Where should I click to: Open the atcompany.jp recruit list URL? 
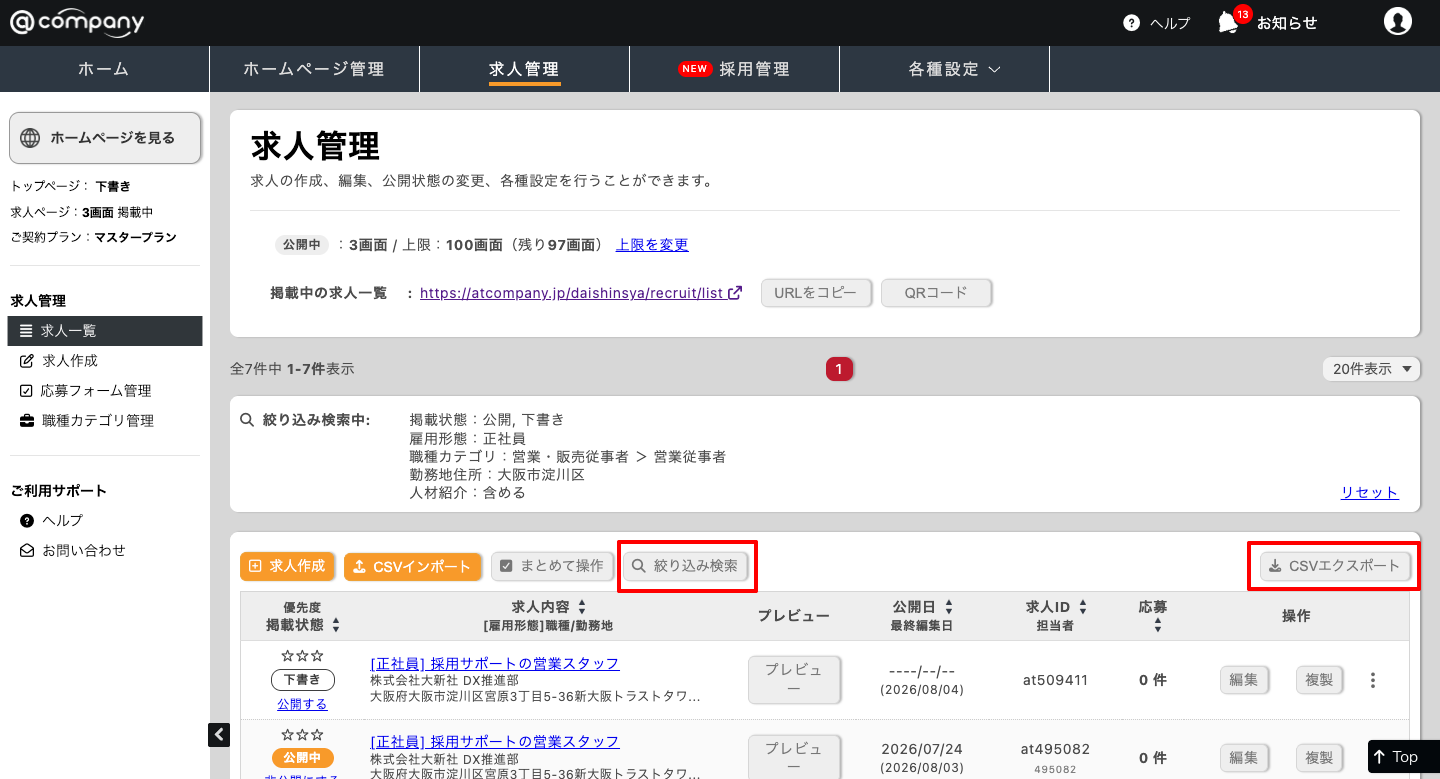pyautogui.click(x=580, y=293)
